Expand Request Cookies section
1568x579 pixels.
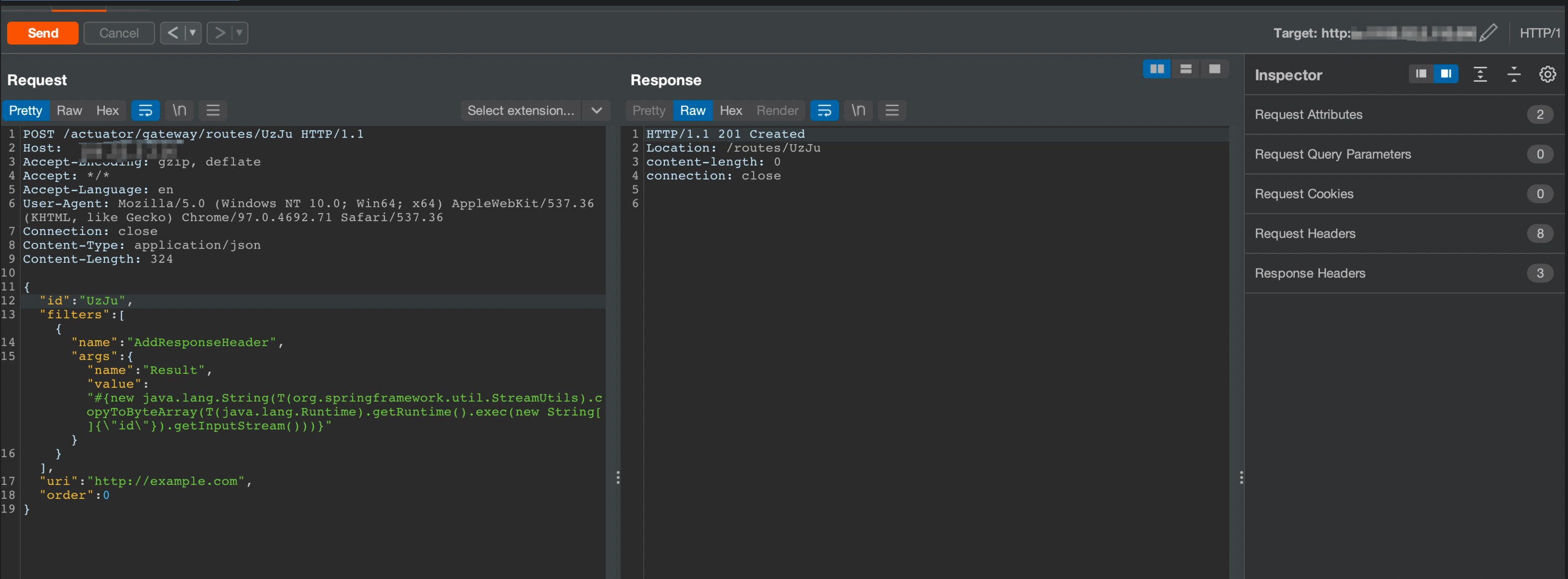point(1405,193)
